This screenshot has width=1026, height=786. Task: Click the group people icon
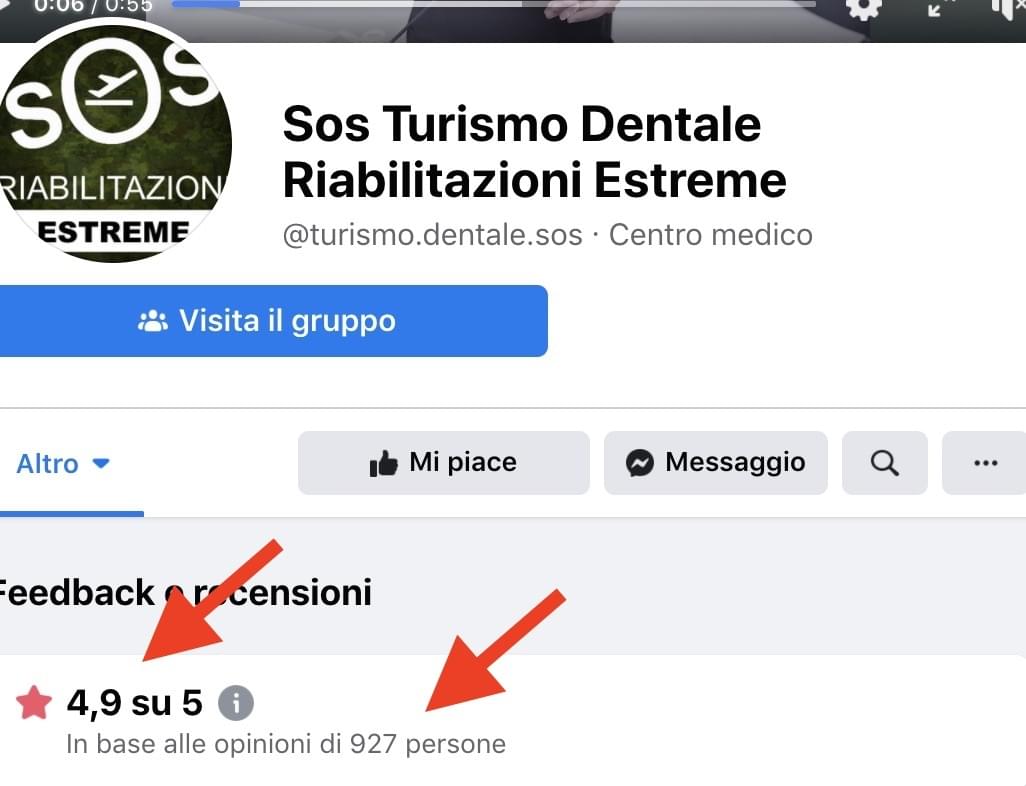[152, 321]
